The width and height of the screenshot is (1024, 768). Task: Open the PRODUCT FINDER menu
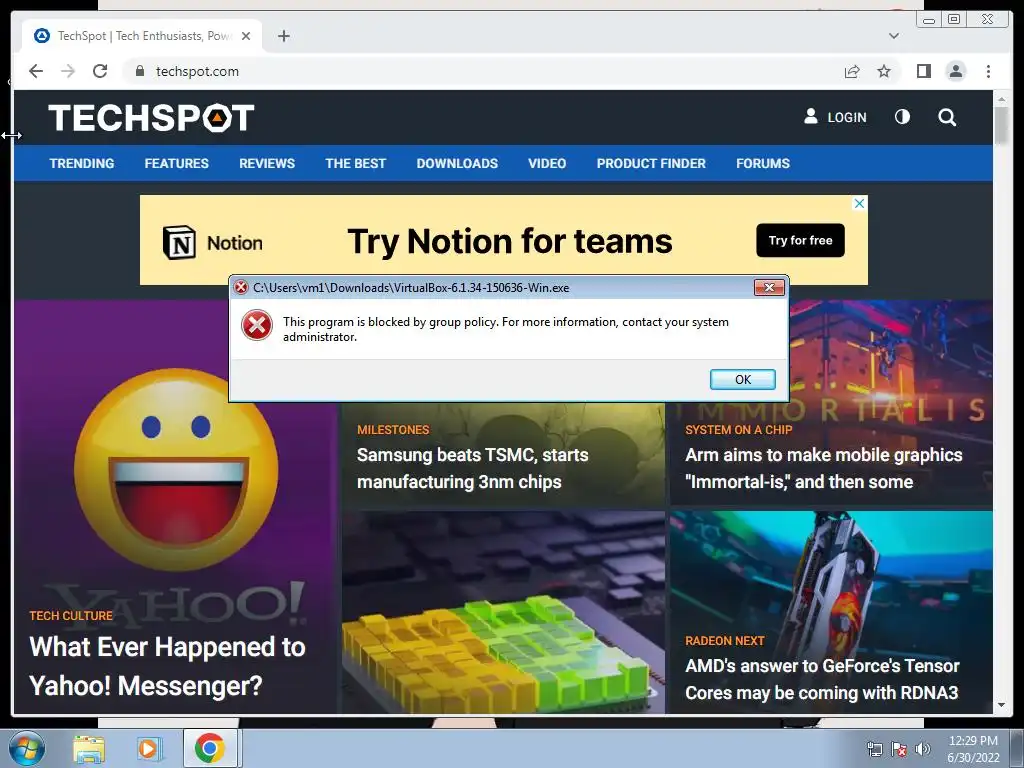(x=651, y=163)
